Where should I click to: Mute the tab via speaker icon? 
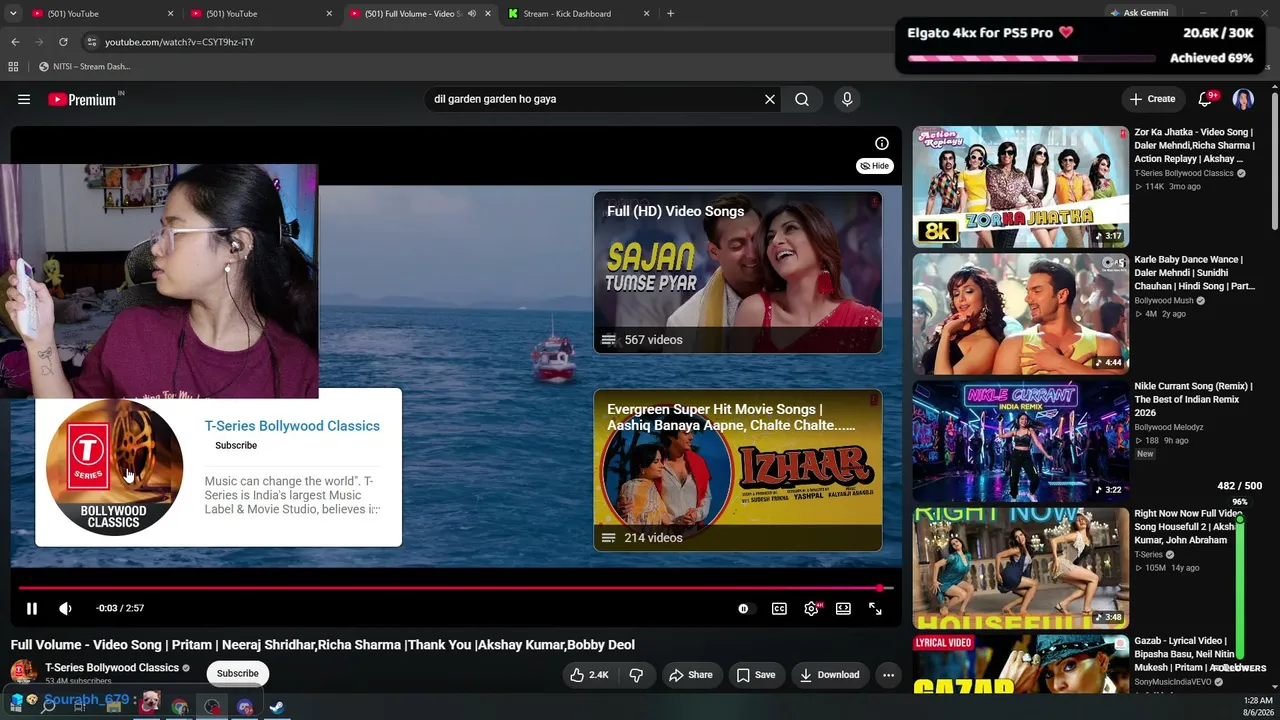coord(472,14)
